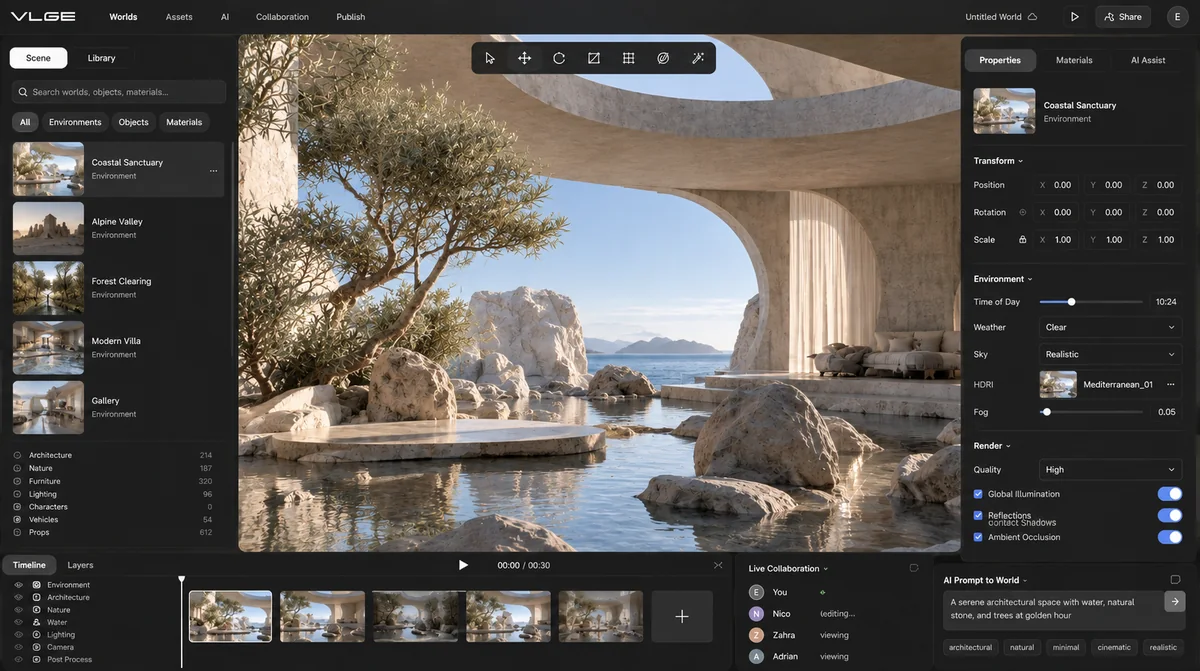
Task: Pick the Scale tool icon
Action: pos(594,58)
